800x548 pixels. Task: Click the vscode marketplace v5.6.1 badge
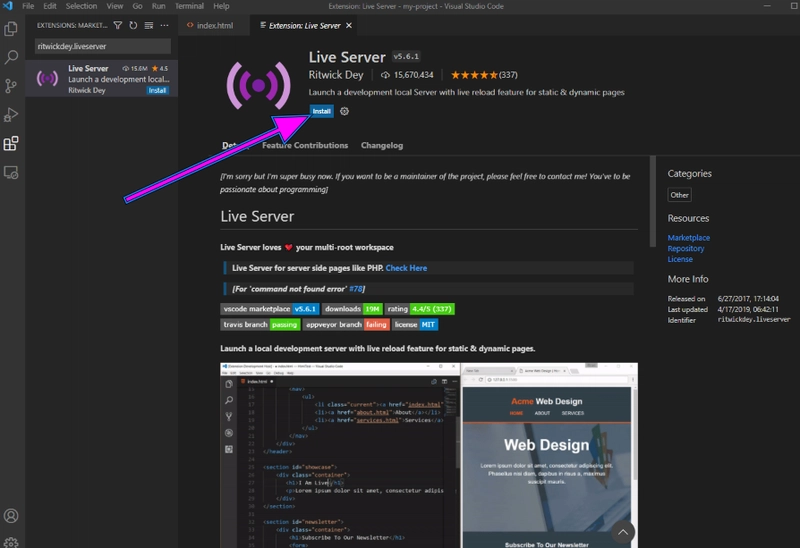(x=270, y=309)
